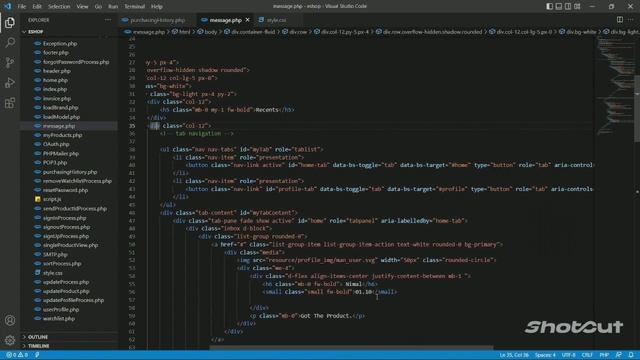Open PHPMailer.php in explorer

[61, 153]
